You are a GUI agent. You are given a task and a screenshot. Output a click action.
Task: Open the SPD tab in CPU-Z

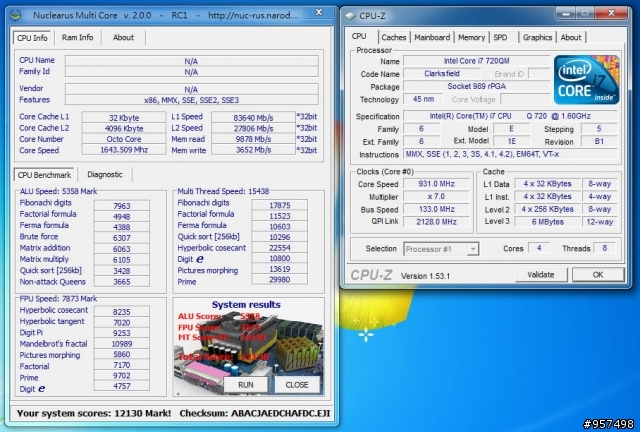pyautogui.click(x=500, y=37)
